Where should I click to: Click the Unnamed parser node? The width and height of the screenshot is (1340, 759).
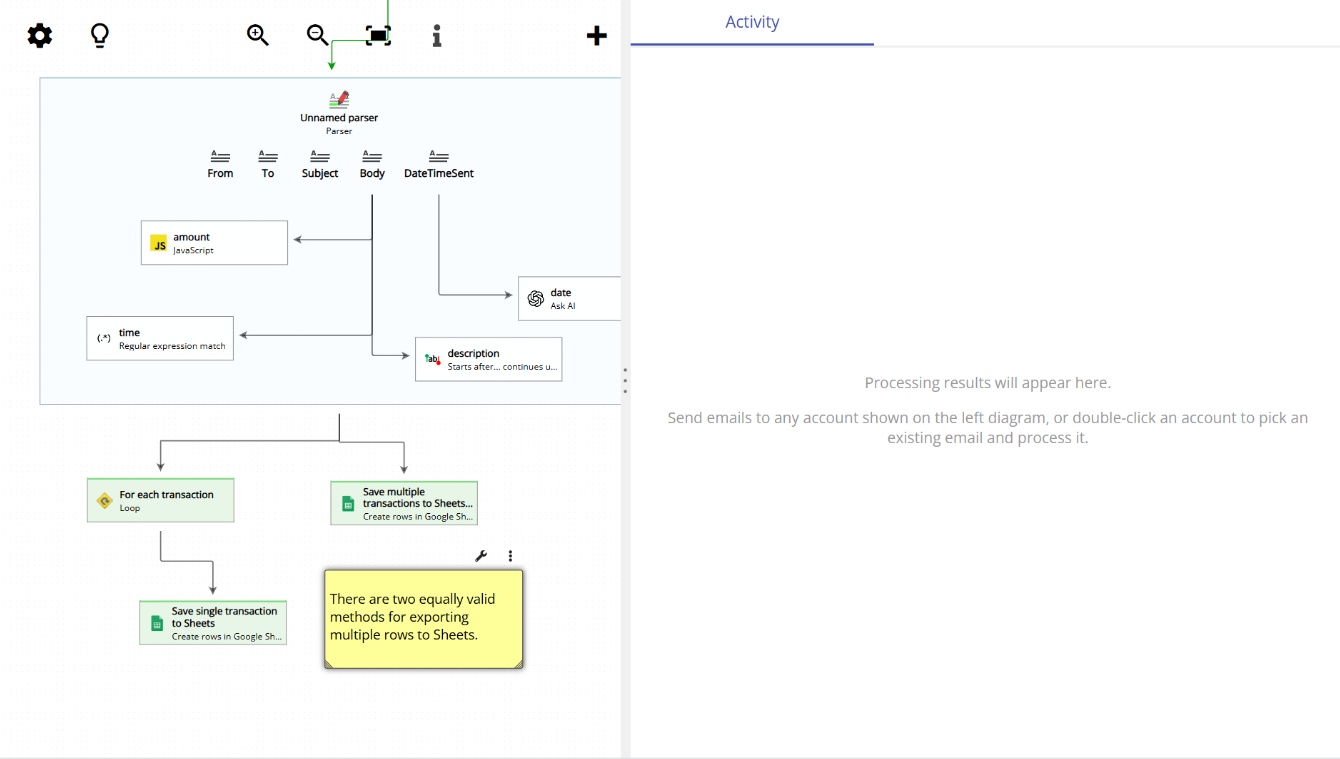(x=338, y=110)
